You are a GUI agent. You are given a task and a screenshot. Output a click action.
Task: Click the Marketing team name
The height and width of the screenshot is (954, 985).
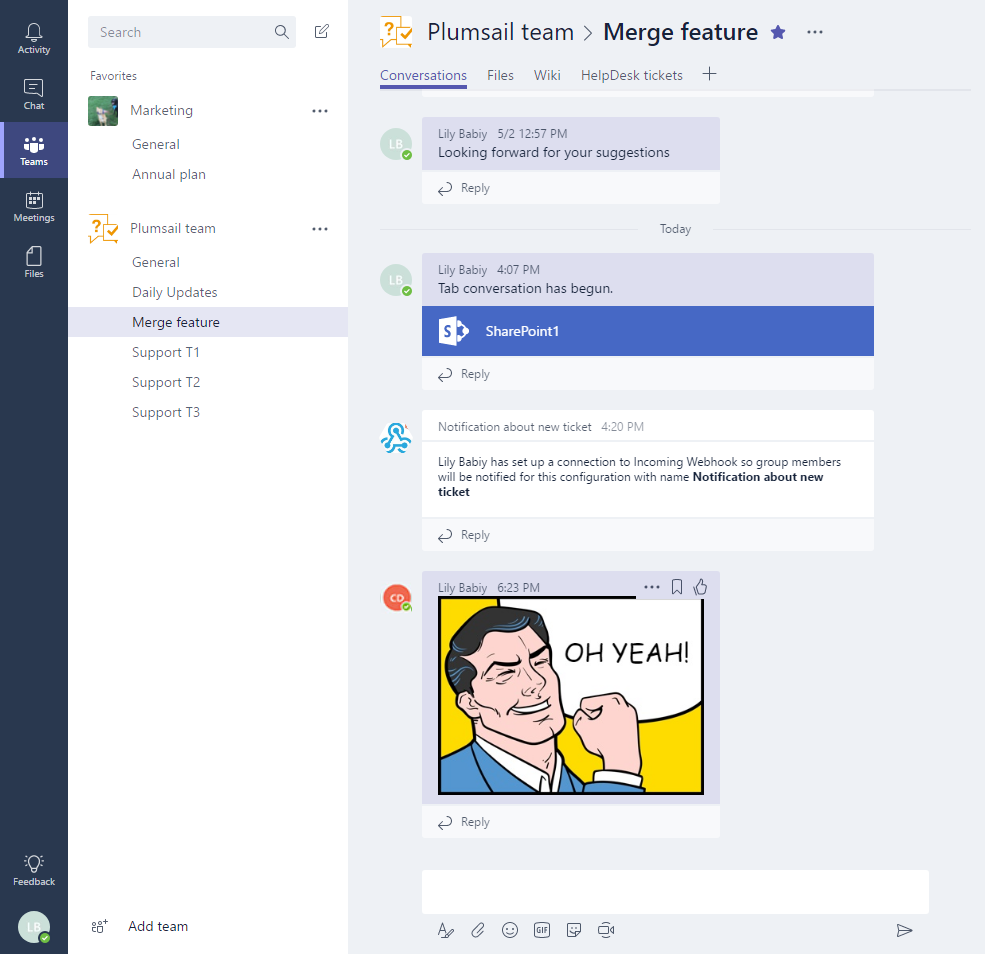coord(161,111)
